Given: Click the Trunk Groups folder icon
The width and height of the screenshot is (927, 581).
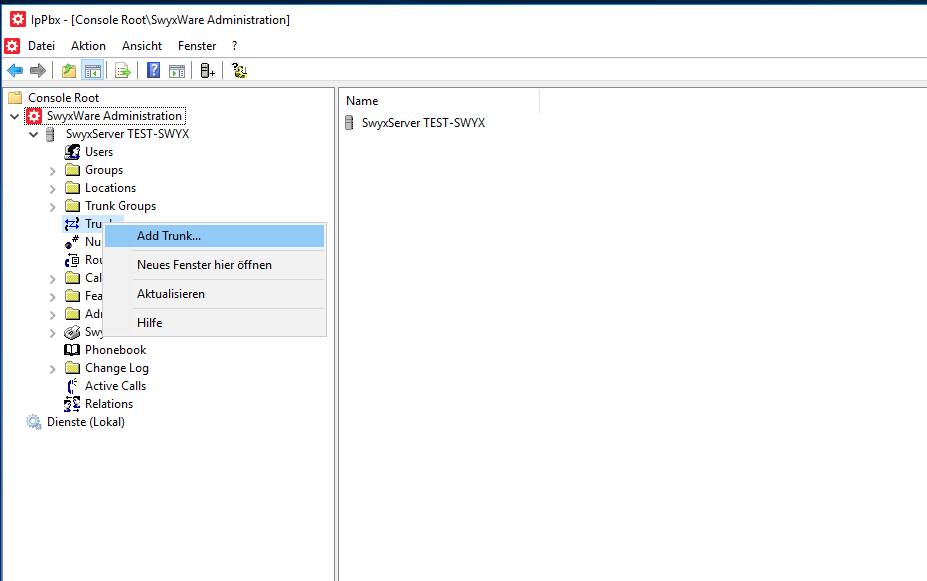Looking at the screenshot, I should click(x=72, y=206).
